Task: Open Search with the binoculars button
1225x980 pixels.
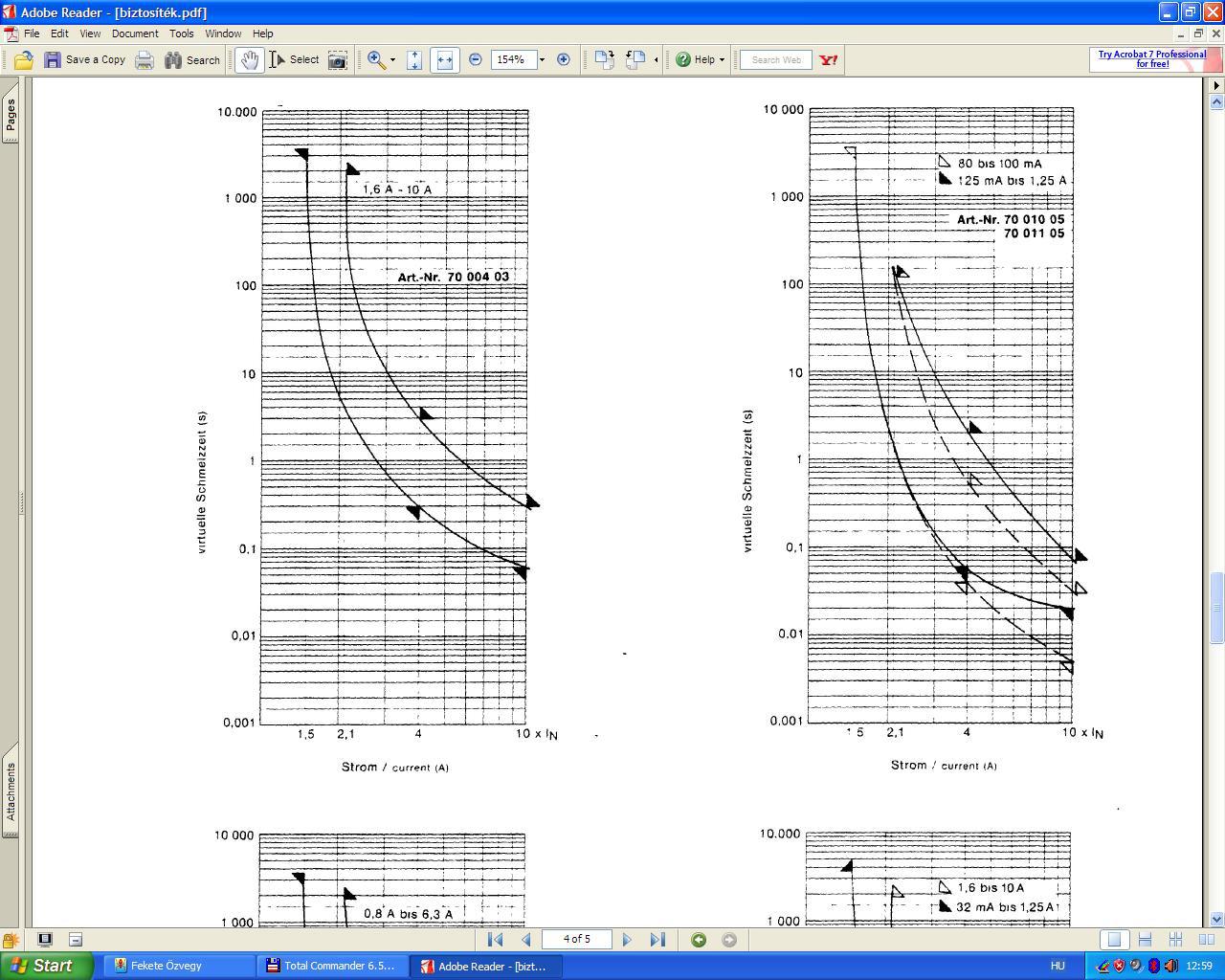Action: (x=192, y=60)
